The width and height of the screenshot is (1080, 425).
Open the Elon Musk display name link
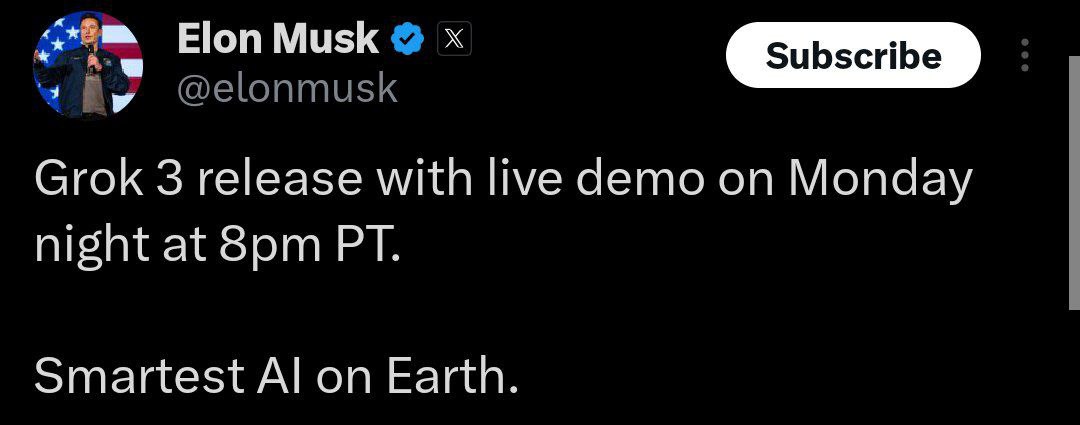coord(278,39)
